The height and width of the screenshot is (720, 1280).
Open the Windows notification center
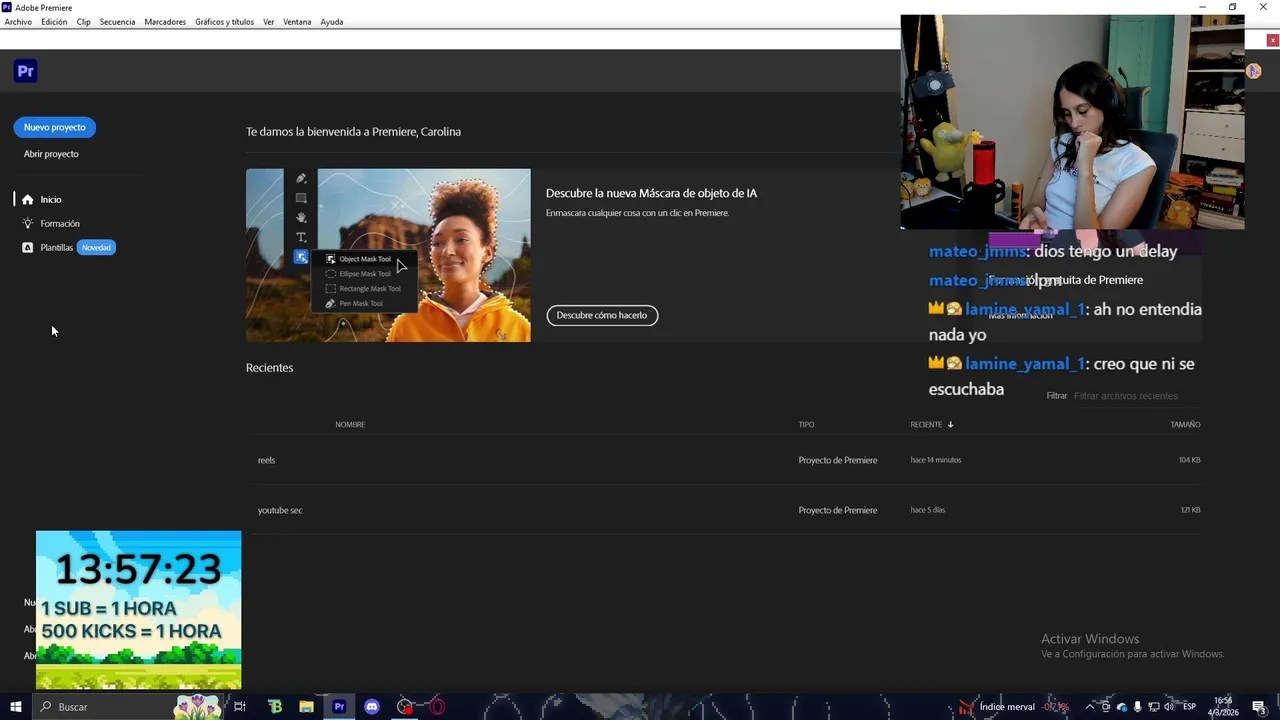tap(1259, 707)
